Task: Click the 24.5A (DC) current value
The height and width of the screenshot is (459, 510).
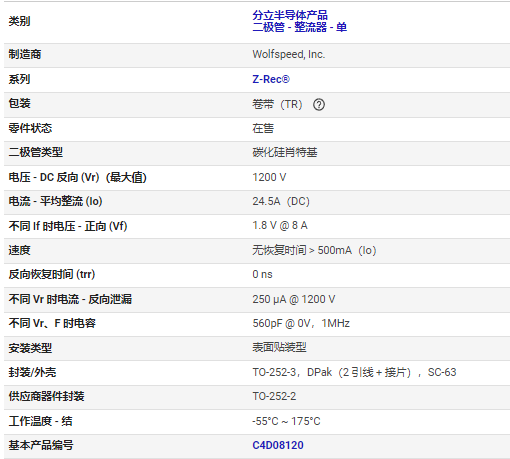Action: (x=281, y=201)
